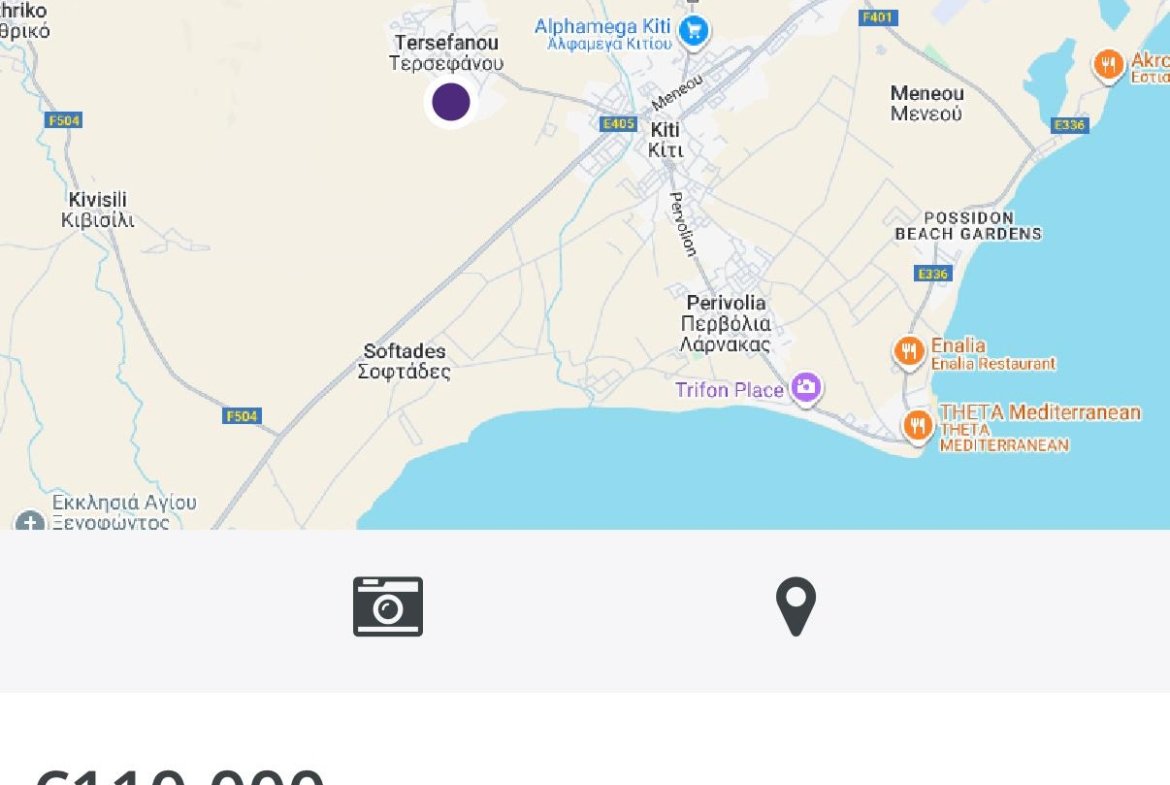
Task: Open the Alphamega Kiti shopping cart pin
Action: [693, 30]
